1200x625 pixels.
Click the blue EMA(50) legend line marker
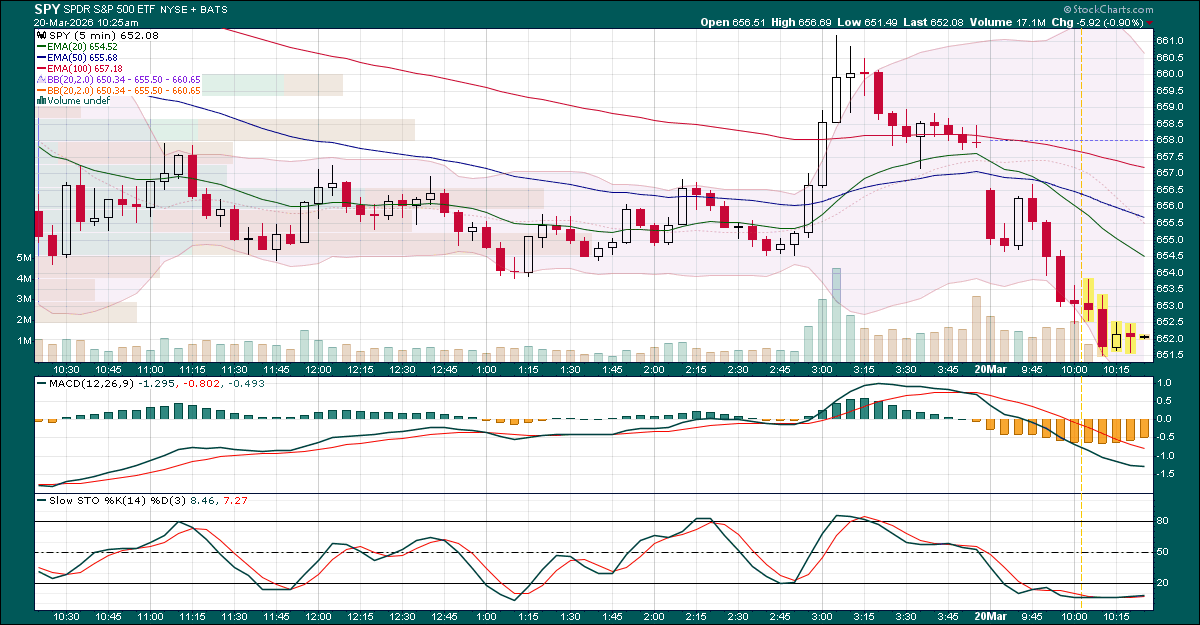[41, 58]
